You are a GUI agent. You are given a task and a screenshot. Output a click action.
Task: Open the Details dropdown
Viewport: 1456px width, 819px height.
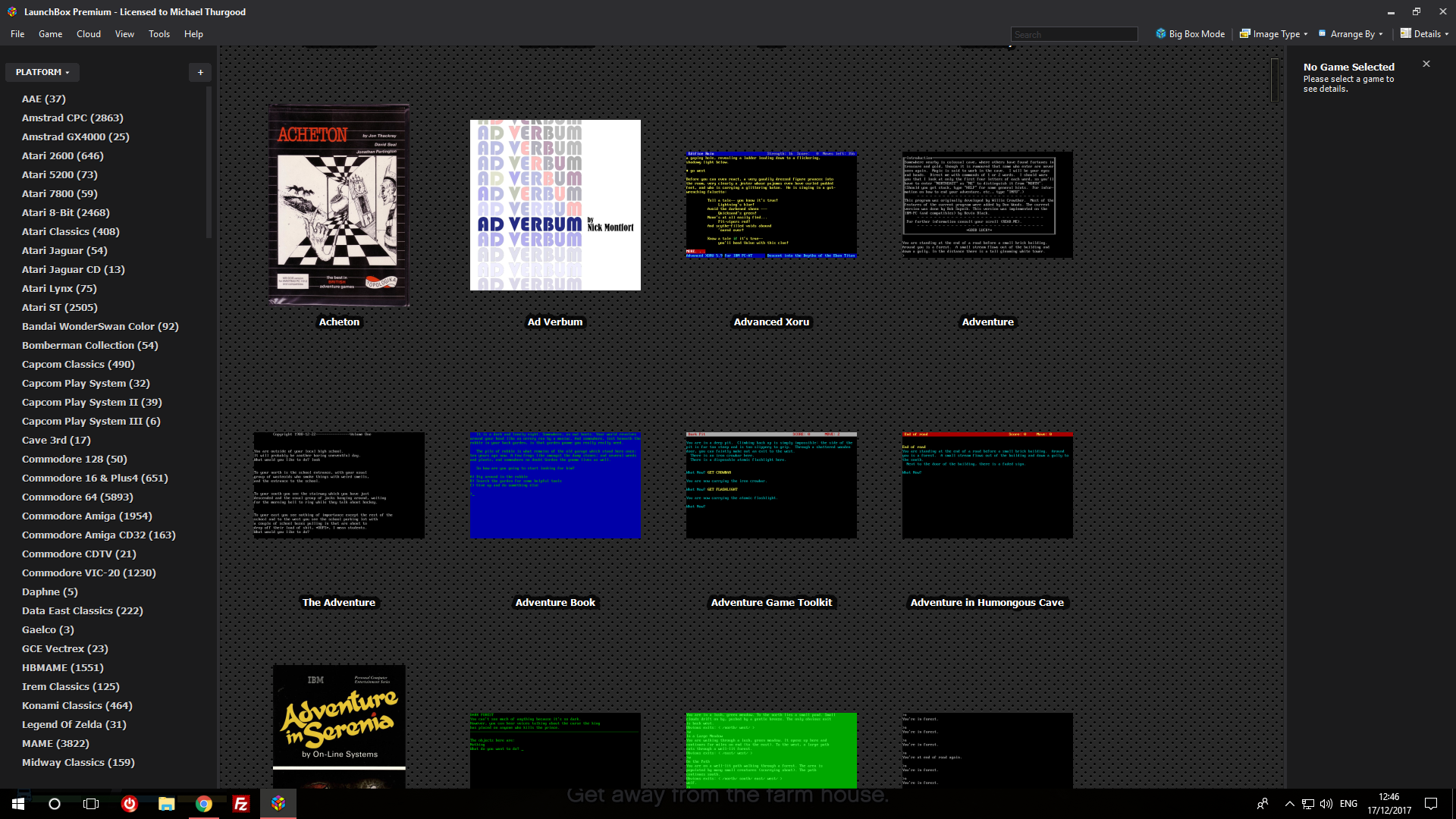(x=1424, y=34)
